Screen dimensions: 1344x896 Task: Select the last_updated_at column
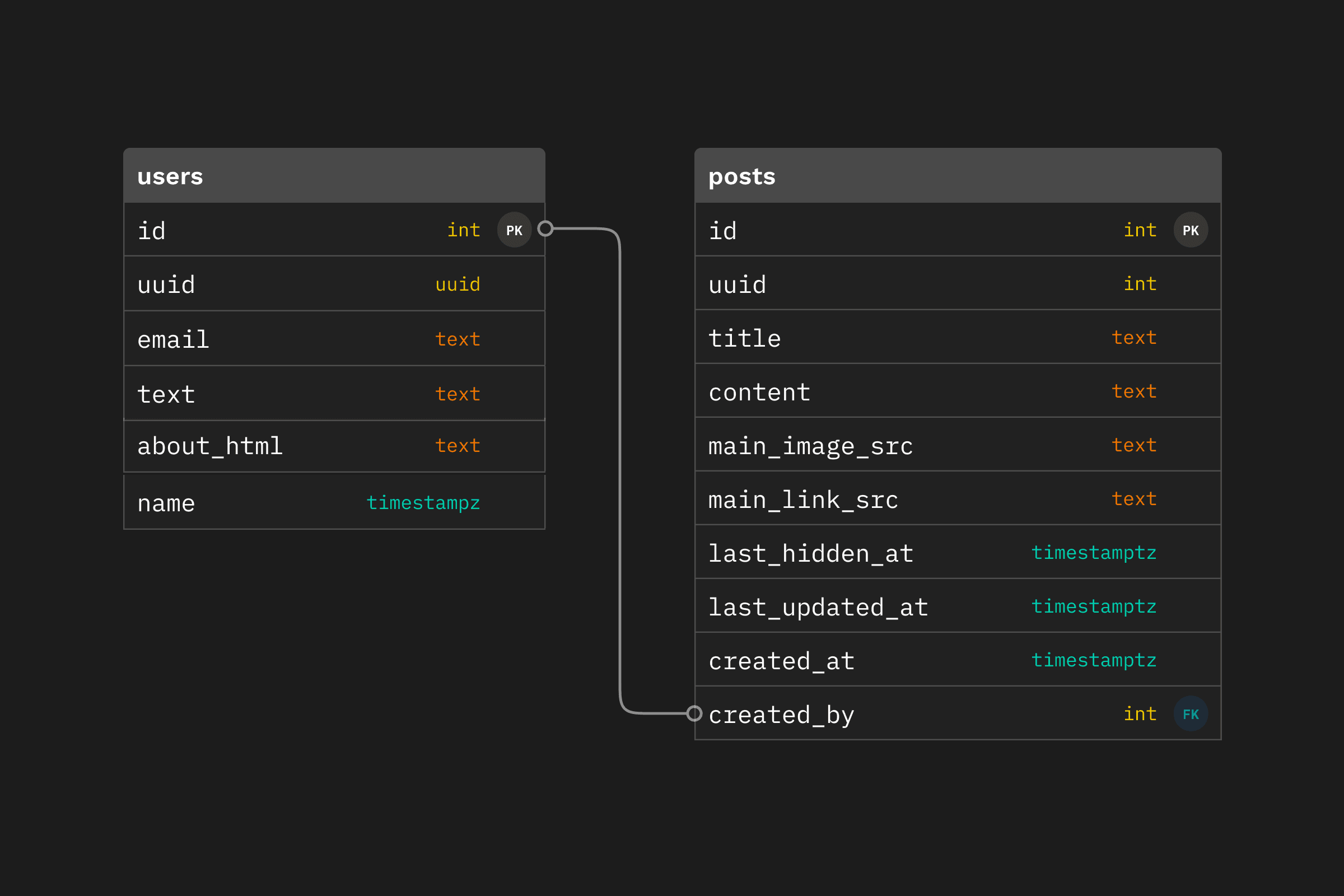[x=817, y=608]
